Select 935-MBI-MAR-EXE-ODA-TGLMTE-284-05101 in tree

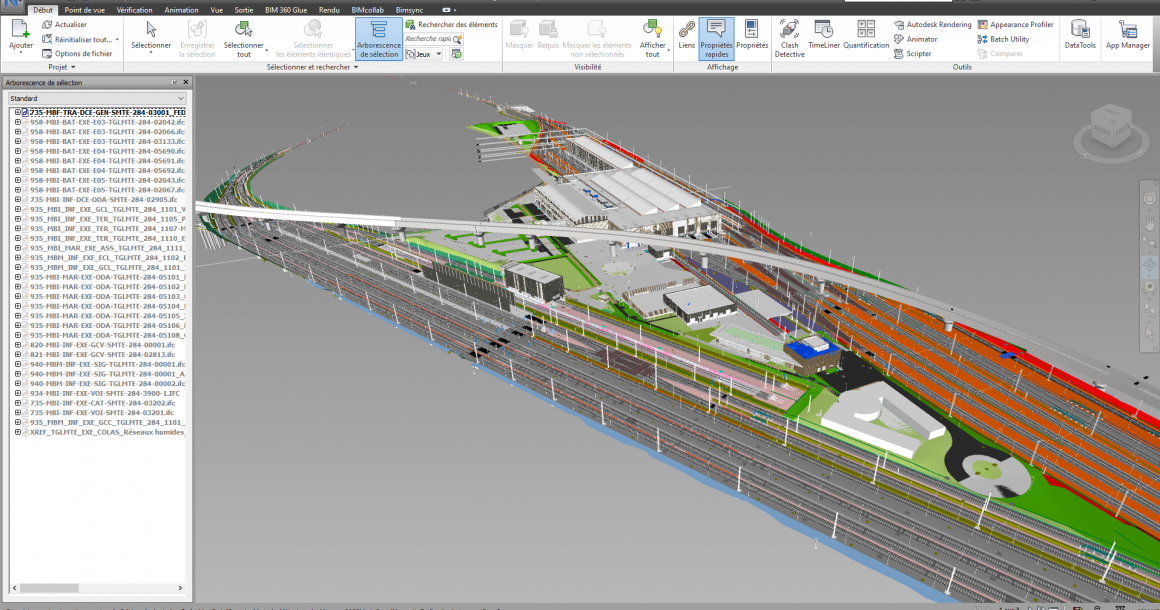click(x=107, y=277)
